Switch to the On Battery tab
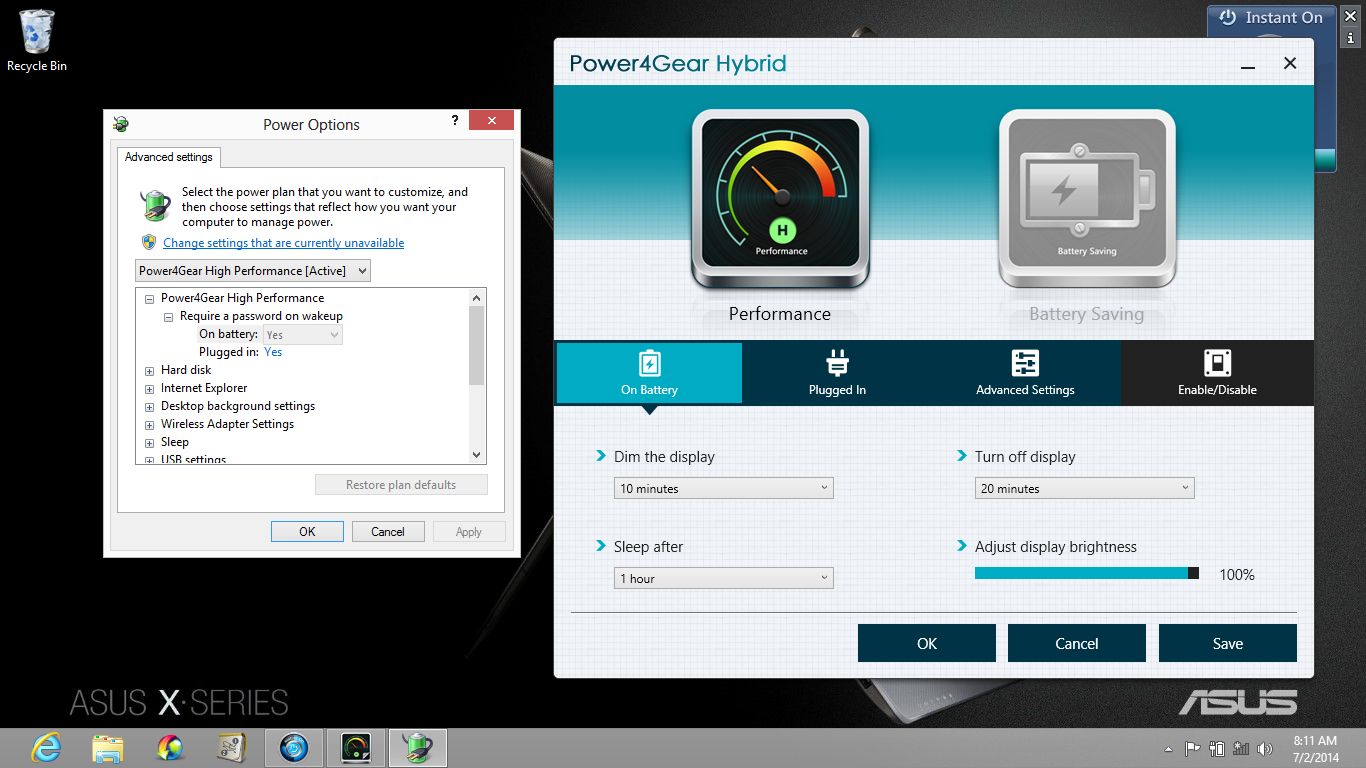Image resolution: width=1366 pixels, height=768 pixels. click(649, 373)
